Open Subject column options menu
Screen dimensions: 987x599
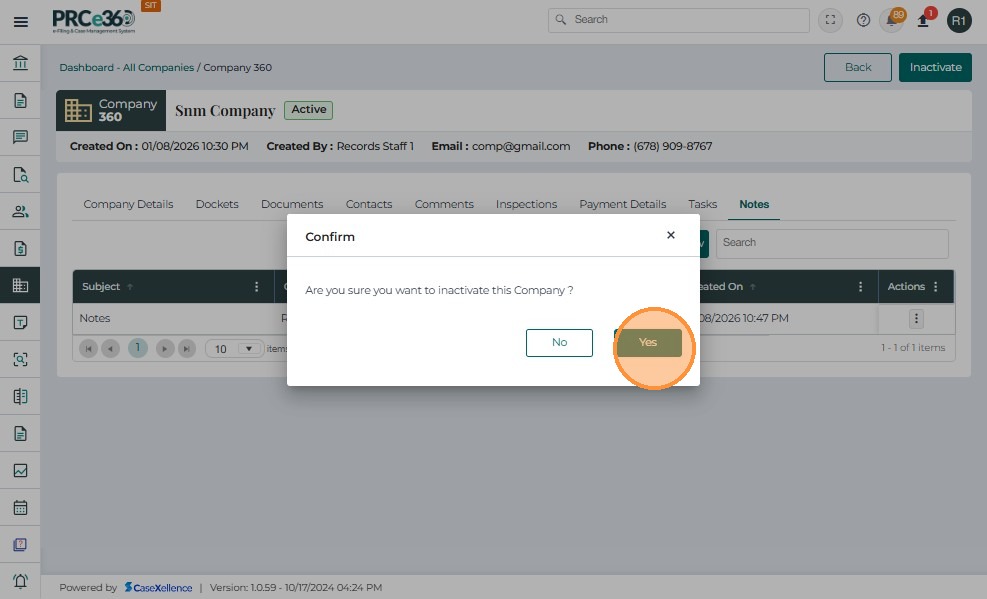[x=256, y=287]
